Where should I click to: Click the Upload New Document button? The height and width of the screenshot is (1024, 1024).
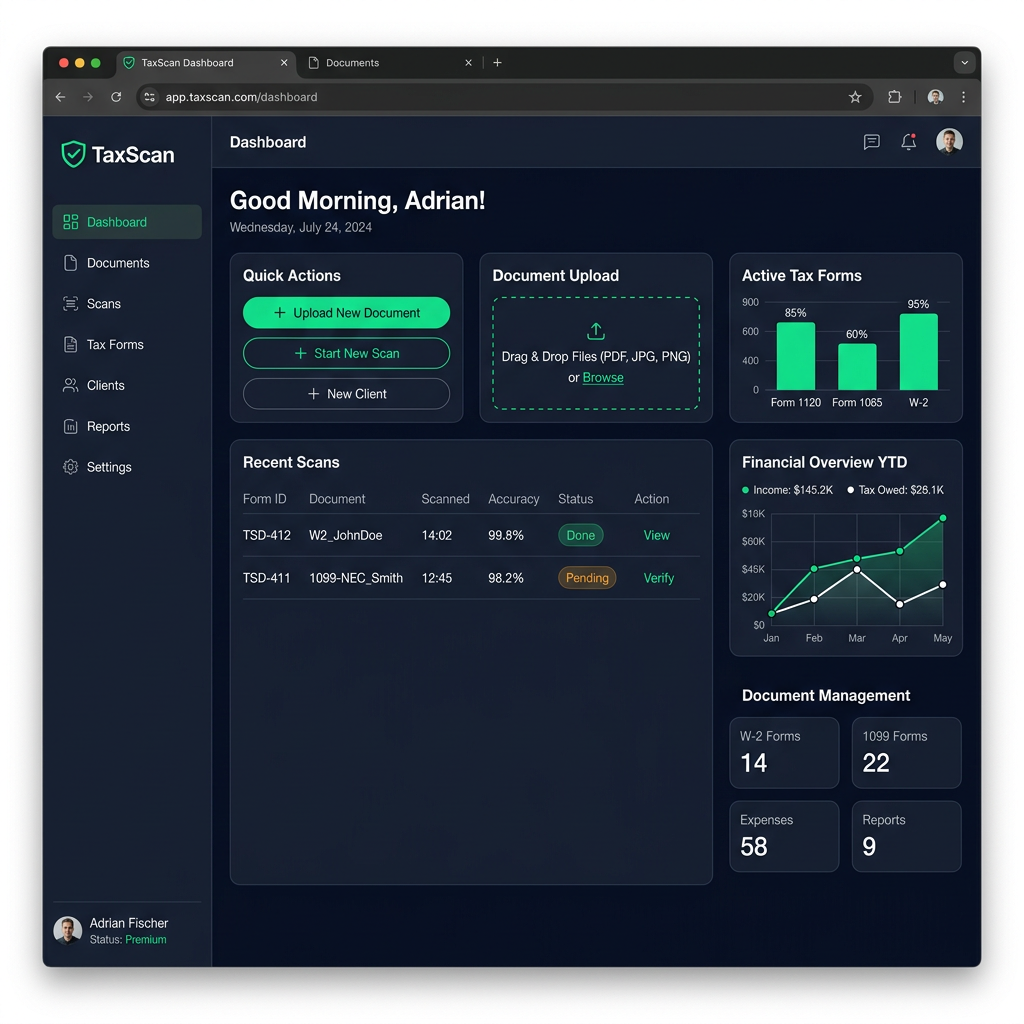pos(346,313)
